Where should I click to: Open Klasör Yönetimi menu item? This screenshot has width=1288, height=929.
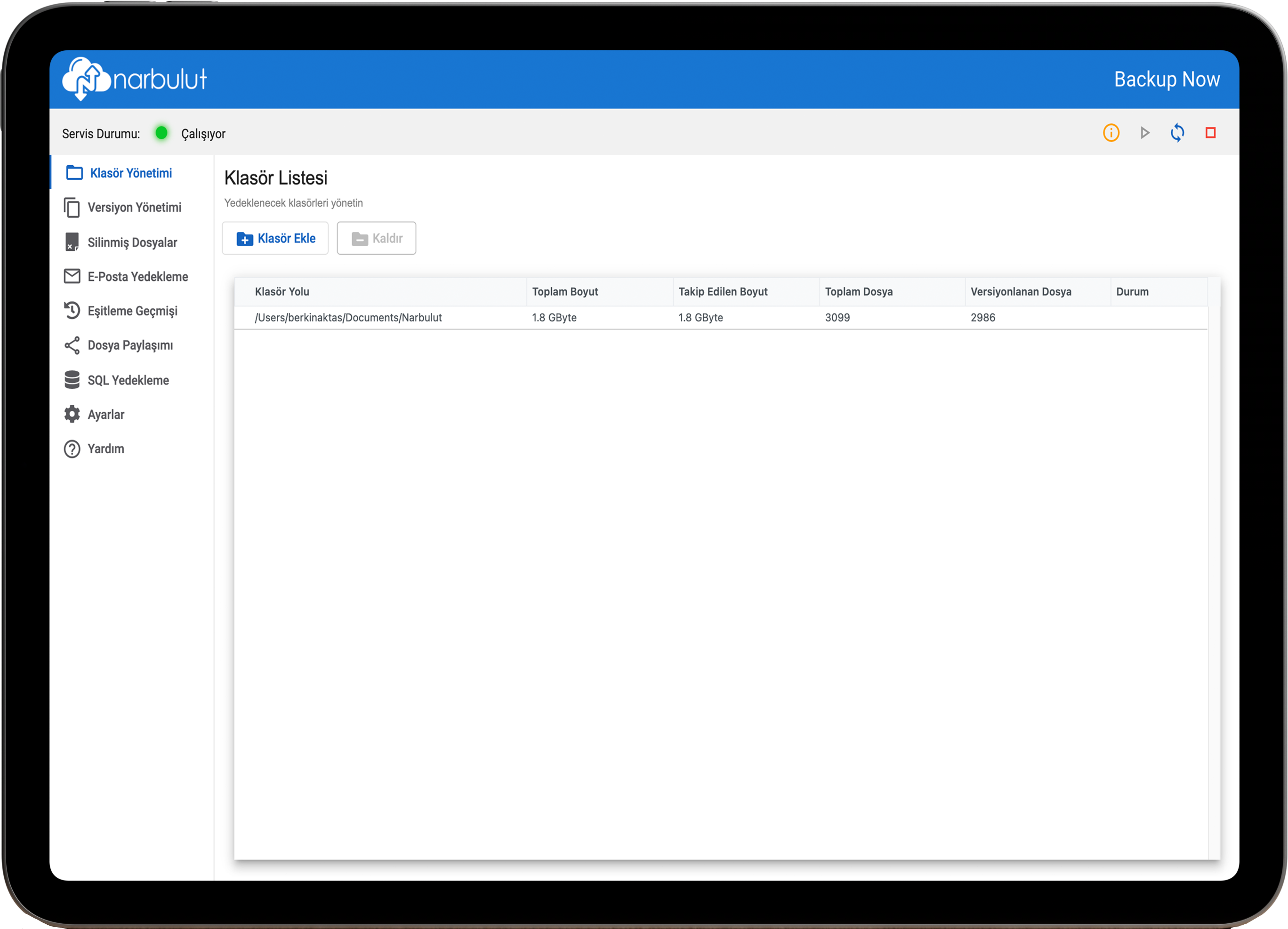(132, 173)
